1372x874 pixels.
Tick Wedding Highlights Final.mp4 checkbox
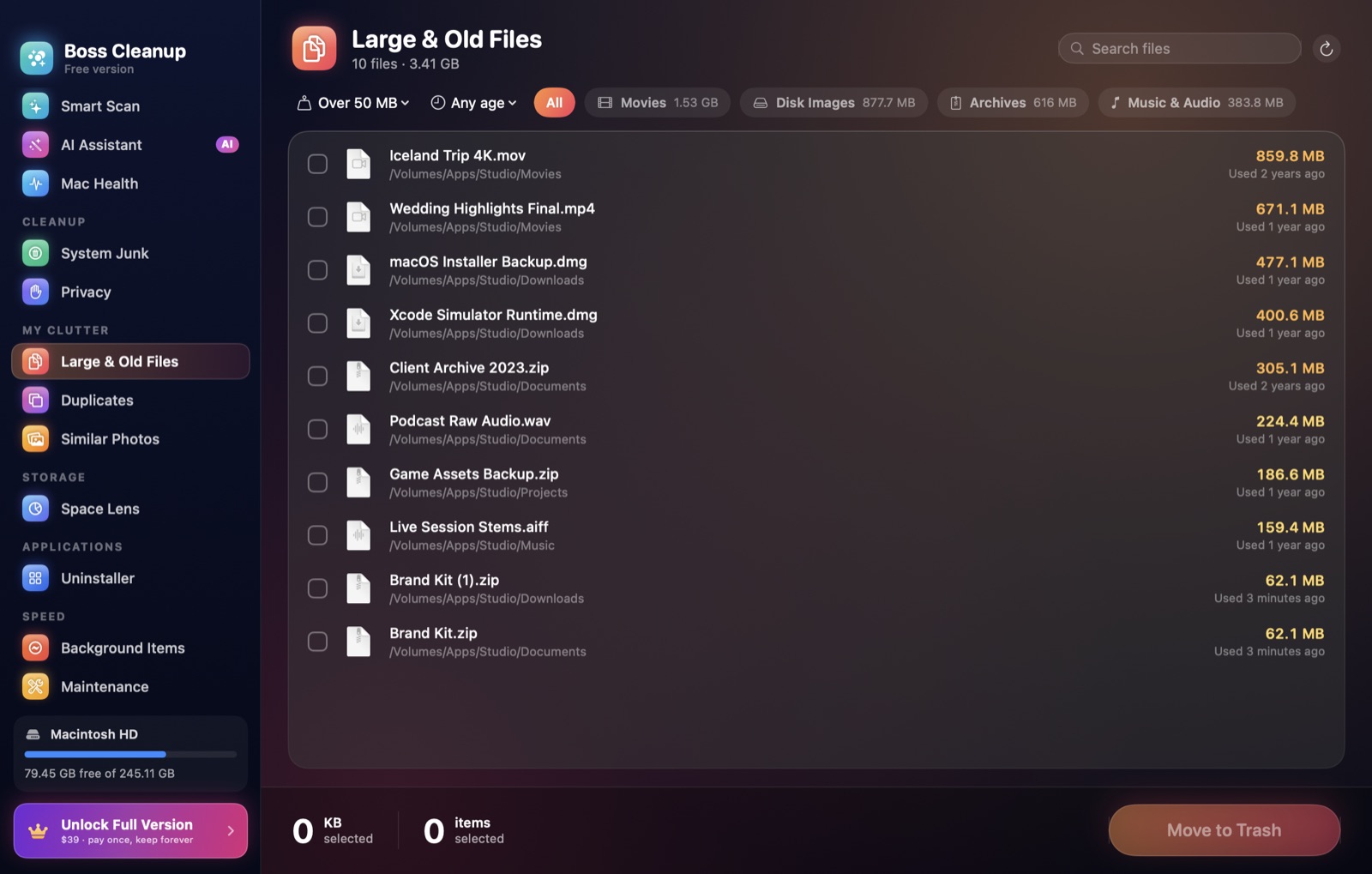coord(317,217)
